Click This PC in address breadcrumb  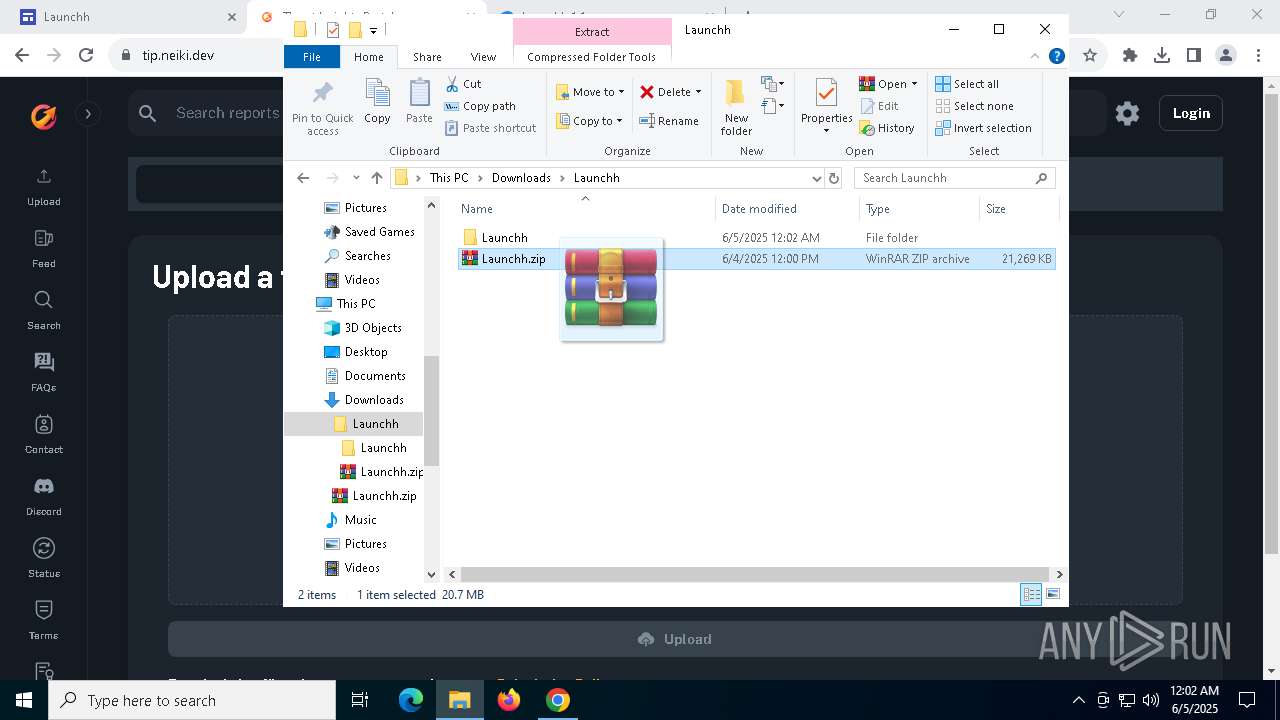[449, 178]
